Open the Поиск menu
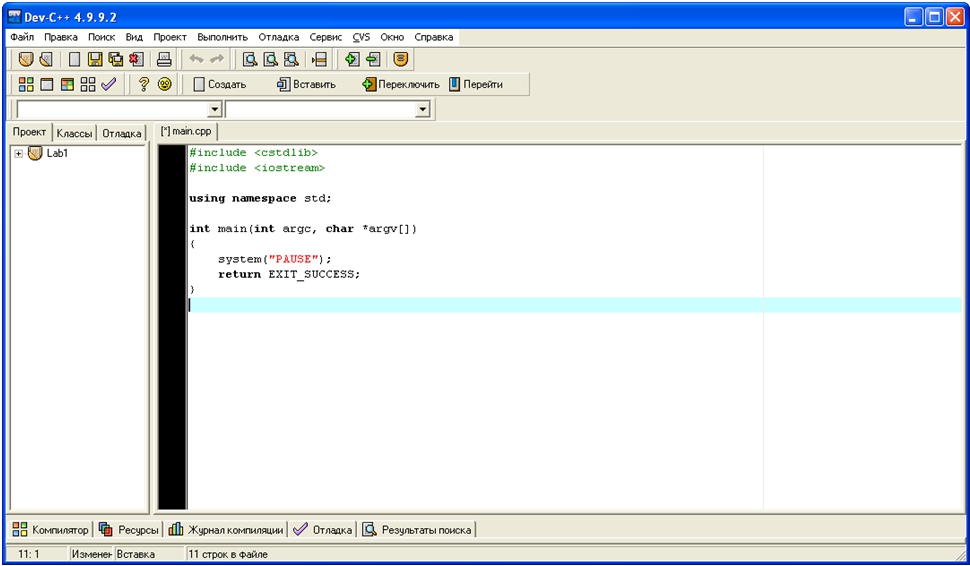 click(101, 37)
